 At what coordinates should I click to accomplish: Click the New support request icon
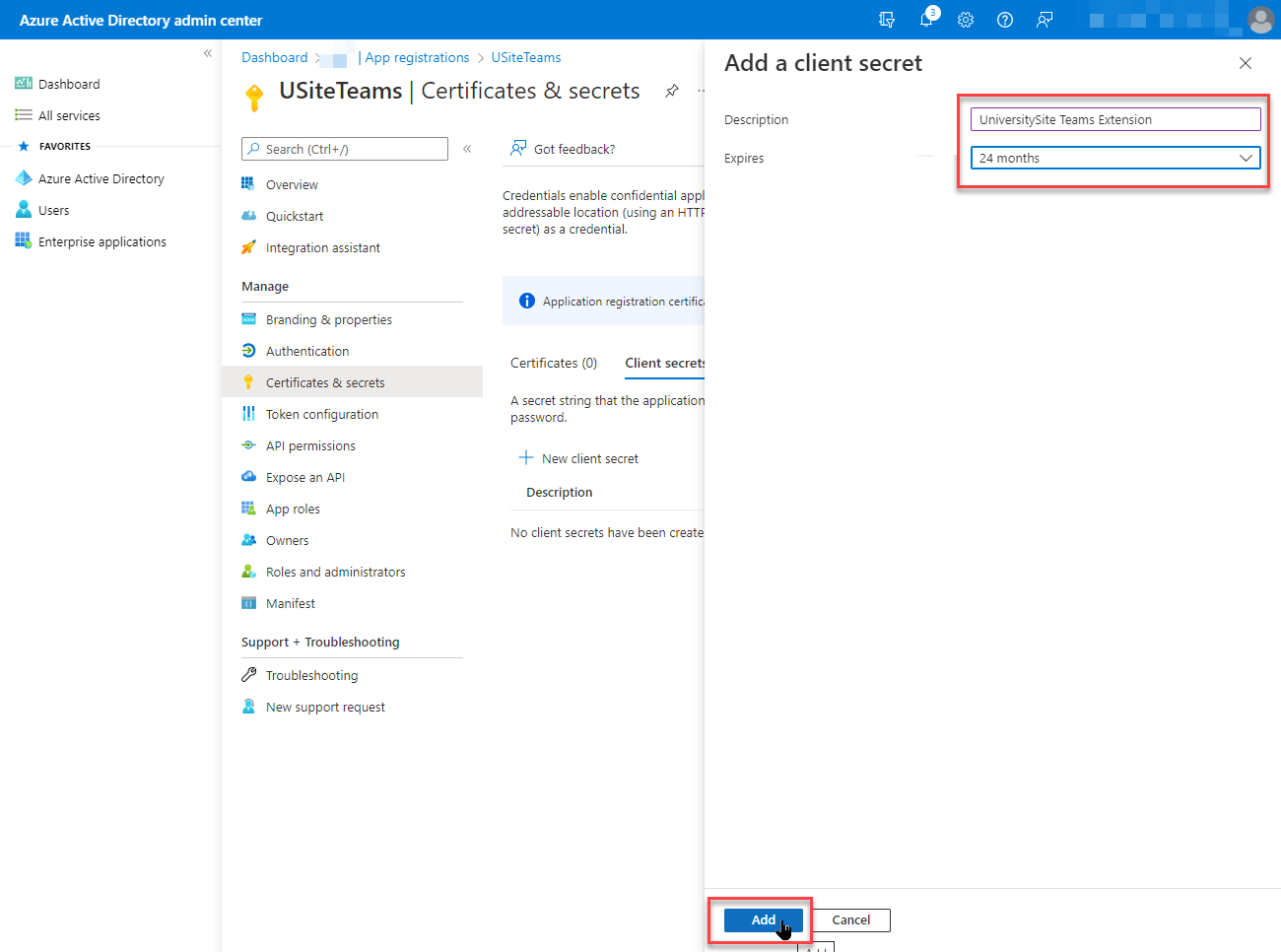248,707
